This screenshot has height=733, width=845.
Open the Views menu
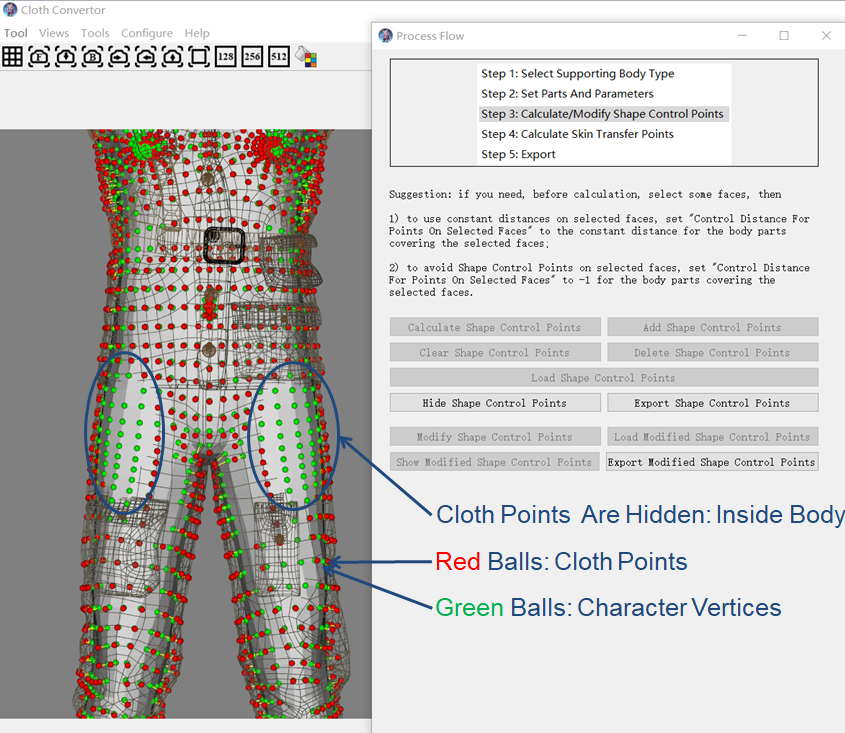54,33
